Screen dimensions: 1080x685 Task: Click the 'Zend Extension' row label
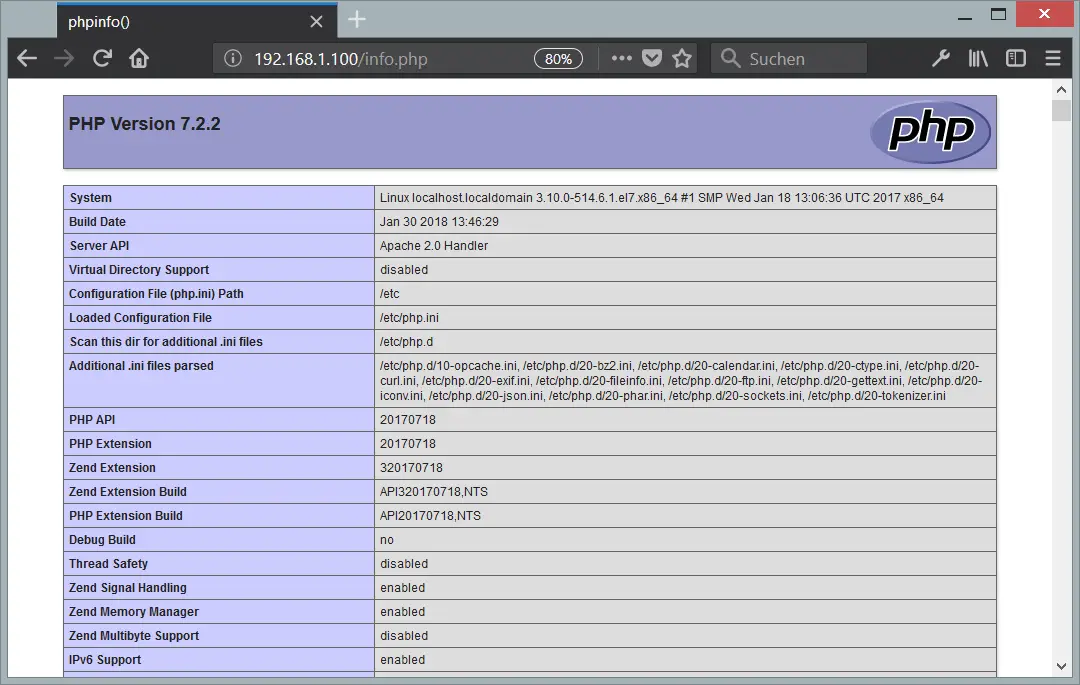112,468
